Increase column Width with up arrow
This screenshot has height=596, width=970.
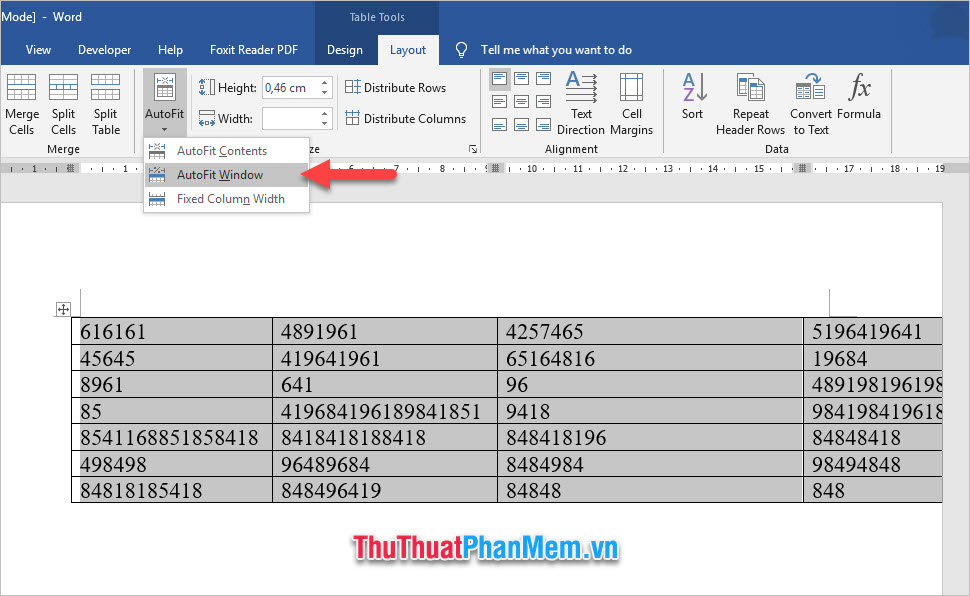click(325, 113)
